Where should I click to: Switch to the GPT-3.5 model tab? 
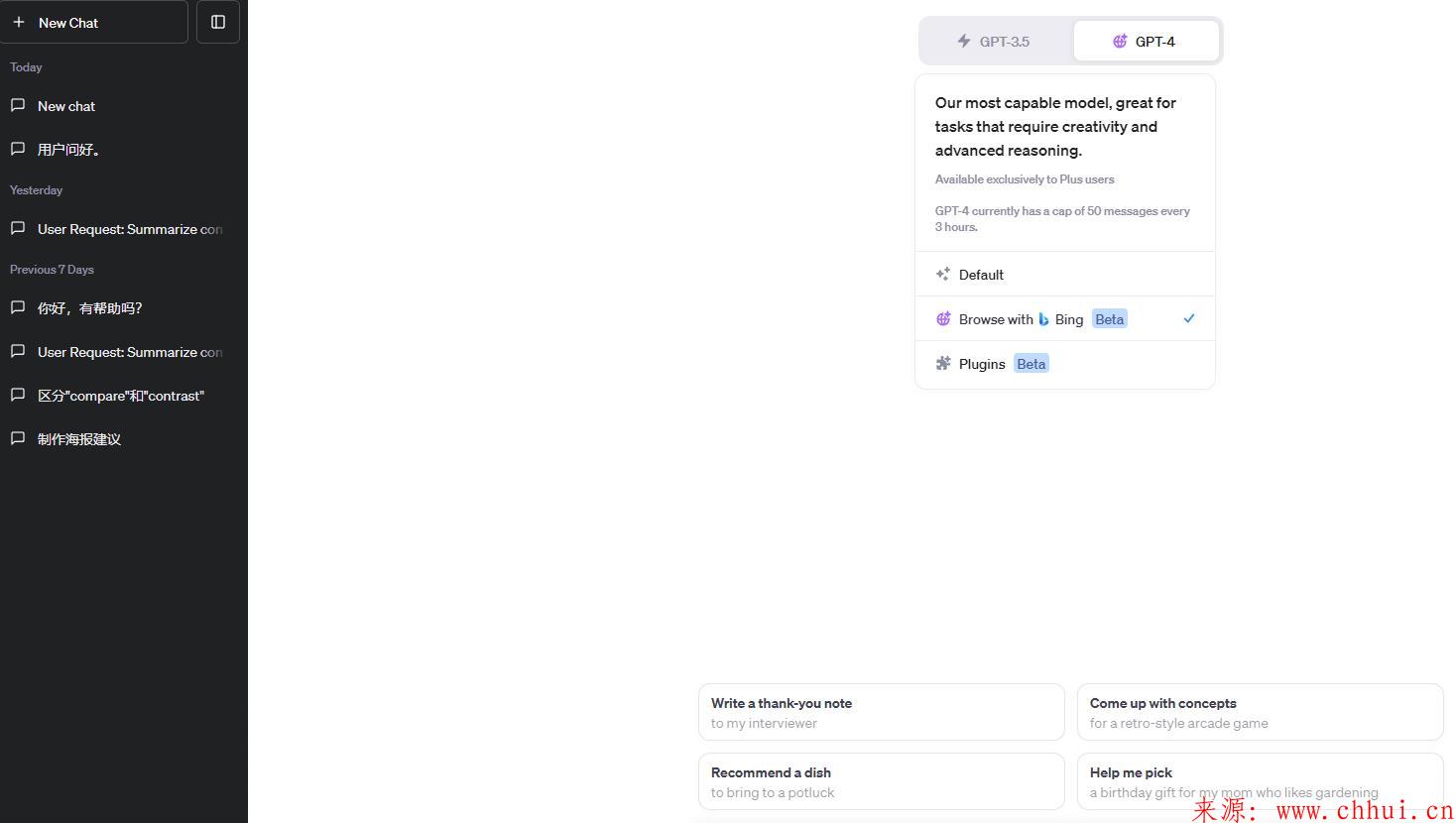click(x=995, y=41)
